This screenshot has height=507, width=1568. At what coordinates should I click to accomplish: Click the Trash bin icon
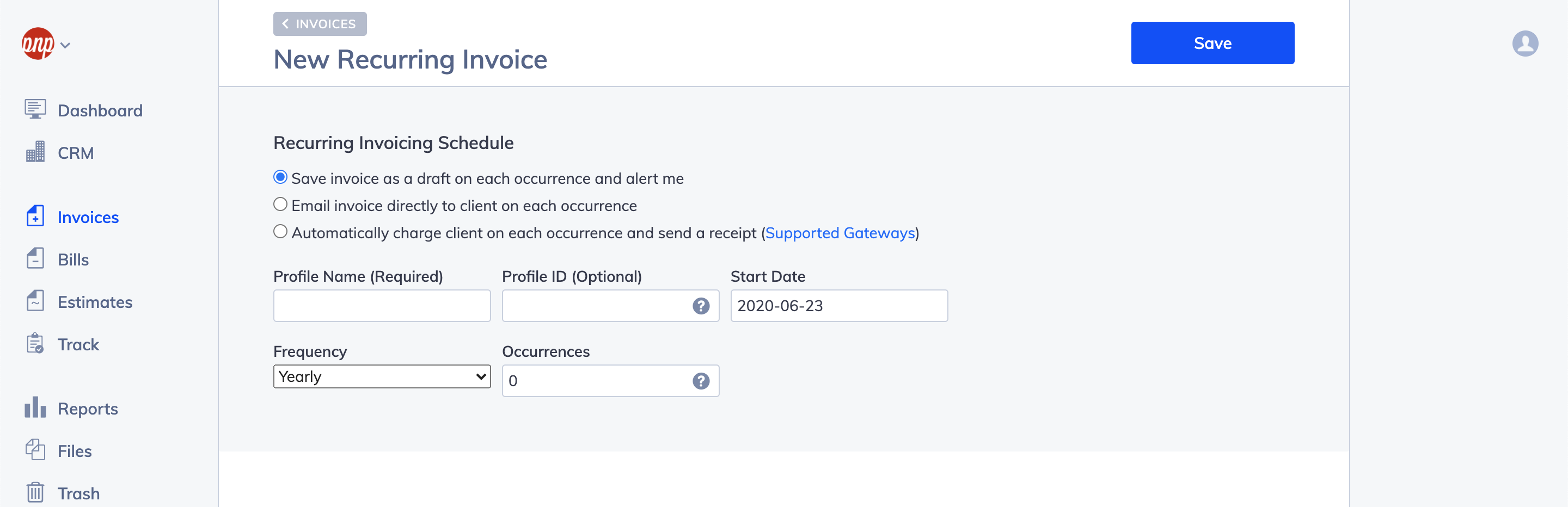point(35,492)
